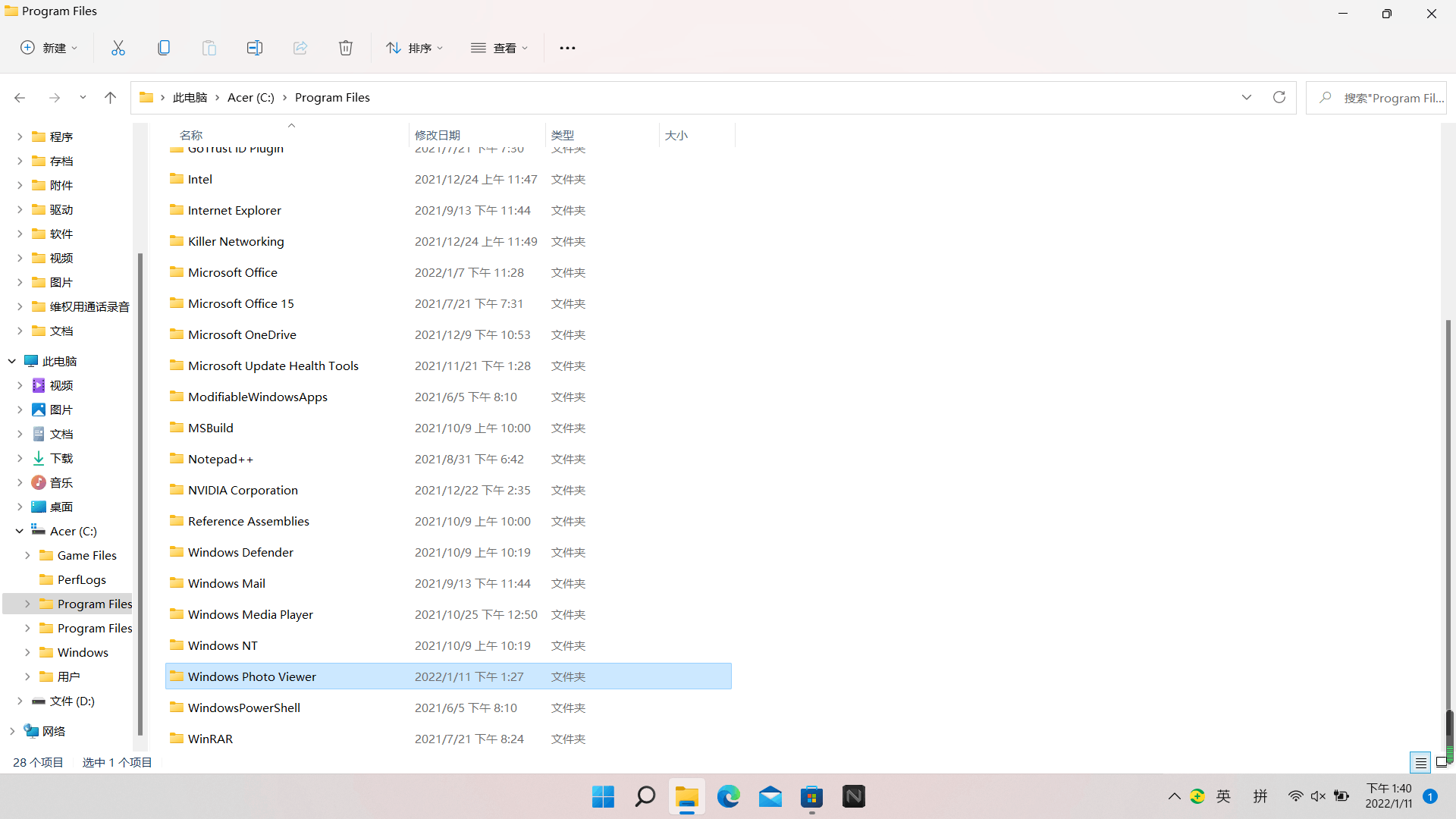The height and width of the screenshot is (819, 1456).
Task: Open Mail app from taskbar
Action: [770, 796]
